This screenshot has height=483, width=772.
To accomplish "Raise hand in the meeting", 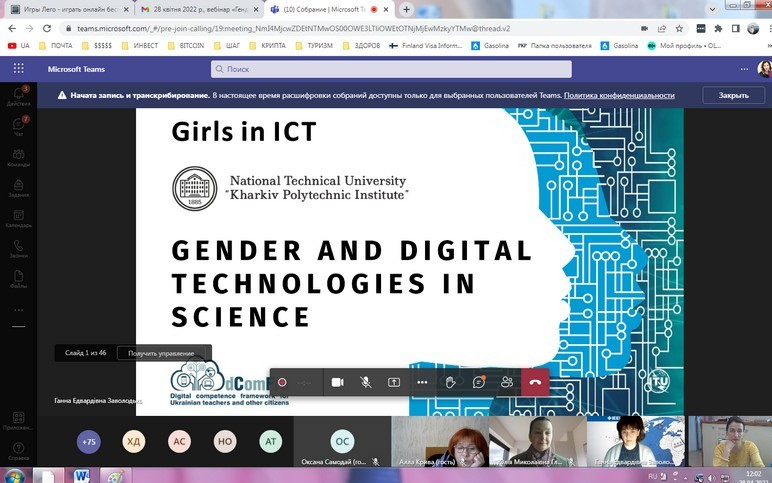I will [x=451, y=382].
